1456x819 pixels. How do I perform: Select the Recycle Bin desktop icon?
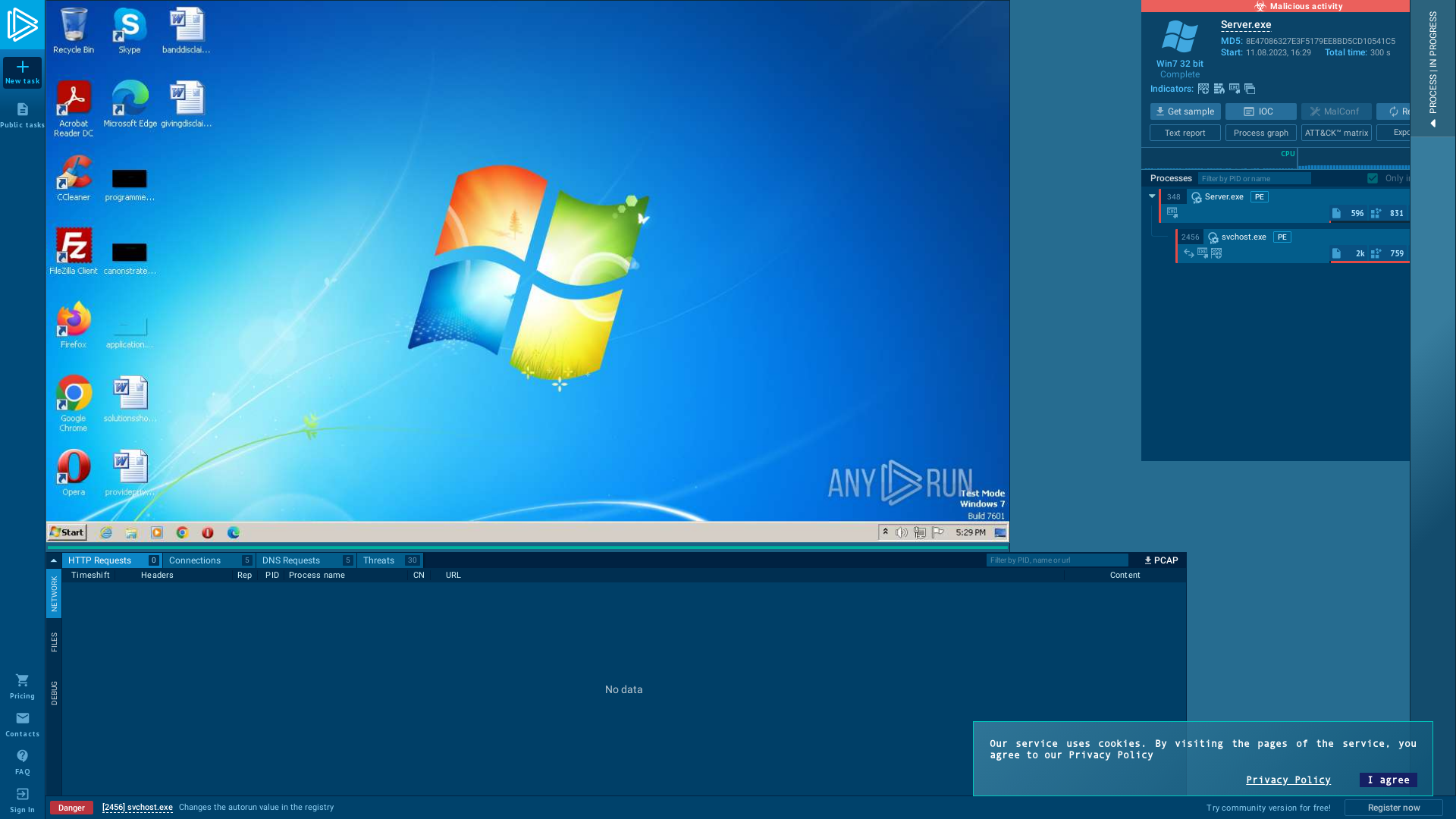[x=74, y=30]
